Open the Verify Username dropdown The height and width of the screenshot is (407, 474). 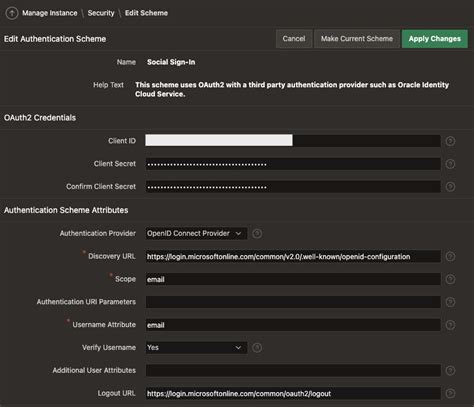point(196,348)
